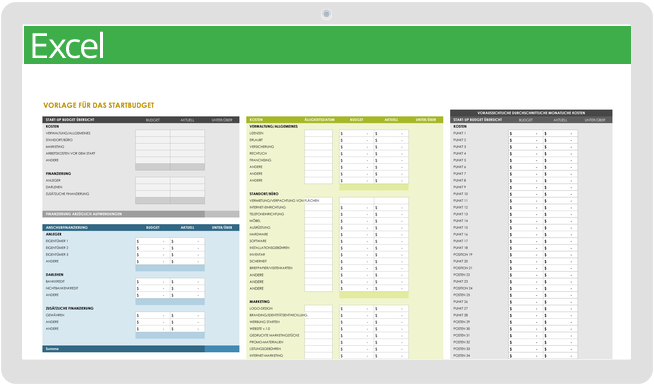Screen dimensions: 654x385
Task: Click the webcam dot atop the monitor frame
Action: (x=326, y=14)
